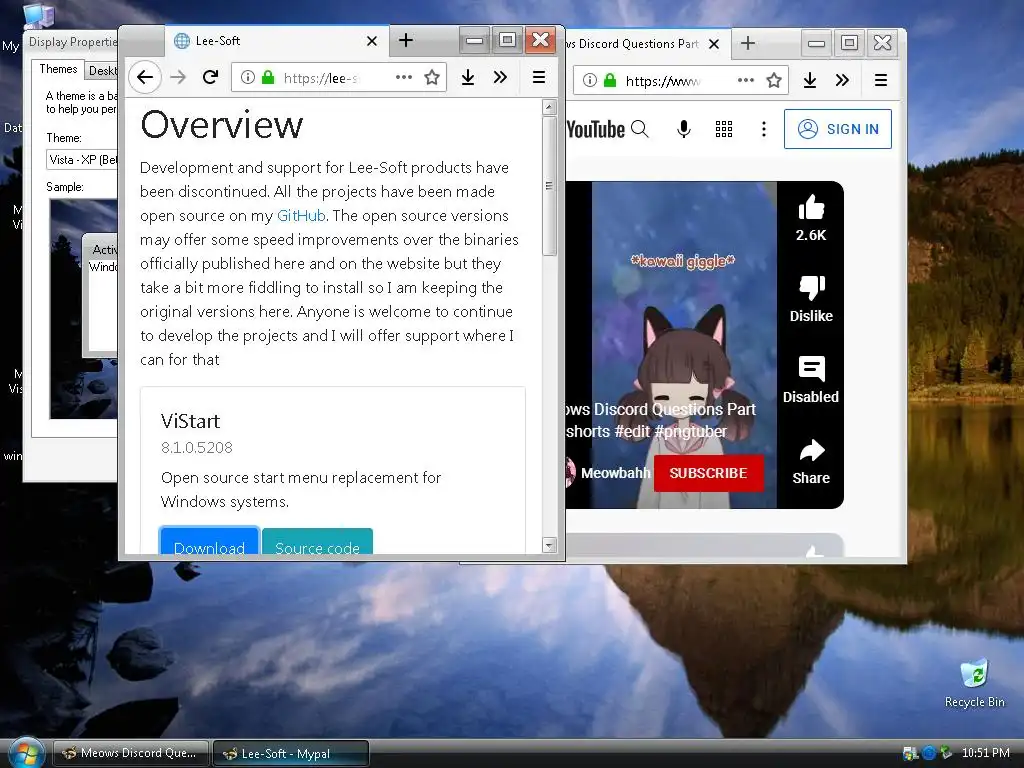The width and height of the screenshot is (1024, 768).
Task: Click Lee-Soft page vertical scrollbar thumb
Action: [x=549, y=185]
